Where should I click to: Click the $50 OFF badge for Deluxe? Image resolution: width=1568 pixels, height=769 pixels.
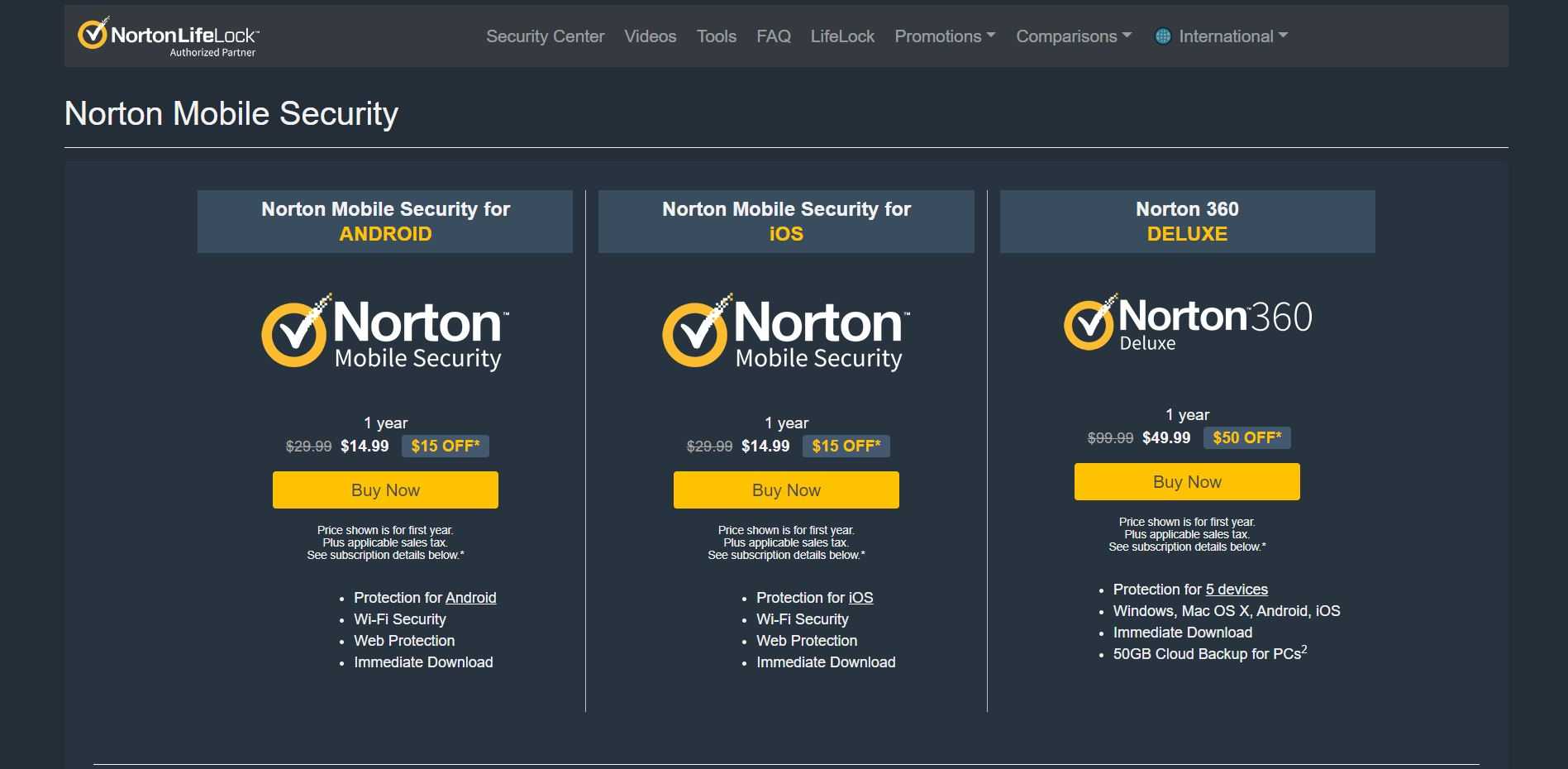coord(1246,438)
